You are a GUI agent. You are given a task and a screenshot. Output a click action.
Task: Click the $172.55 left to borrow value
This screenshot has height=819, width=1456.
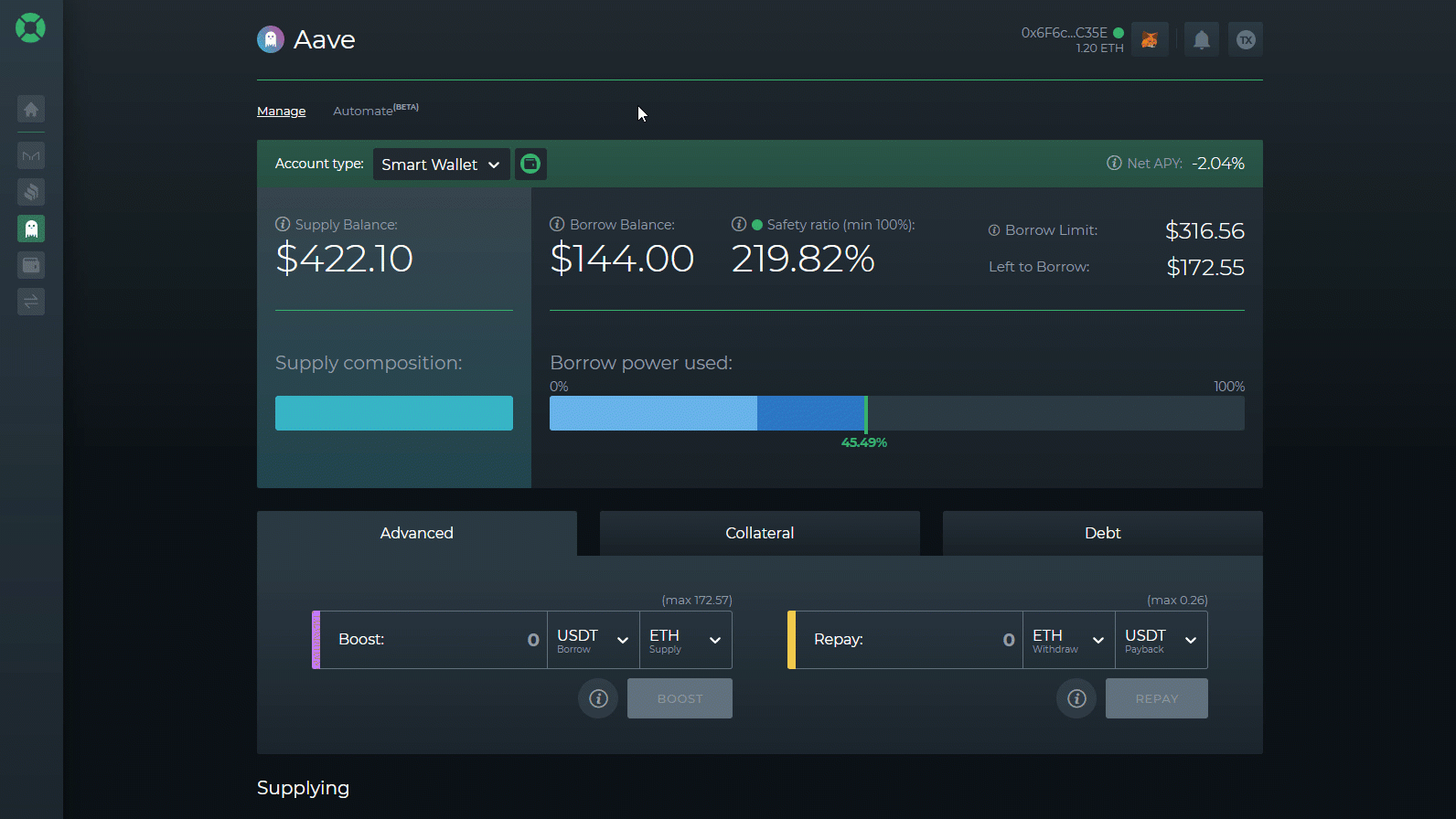[x=1205, y=268]
